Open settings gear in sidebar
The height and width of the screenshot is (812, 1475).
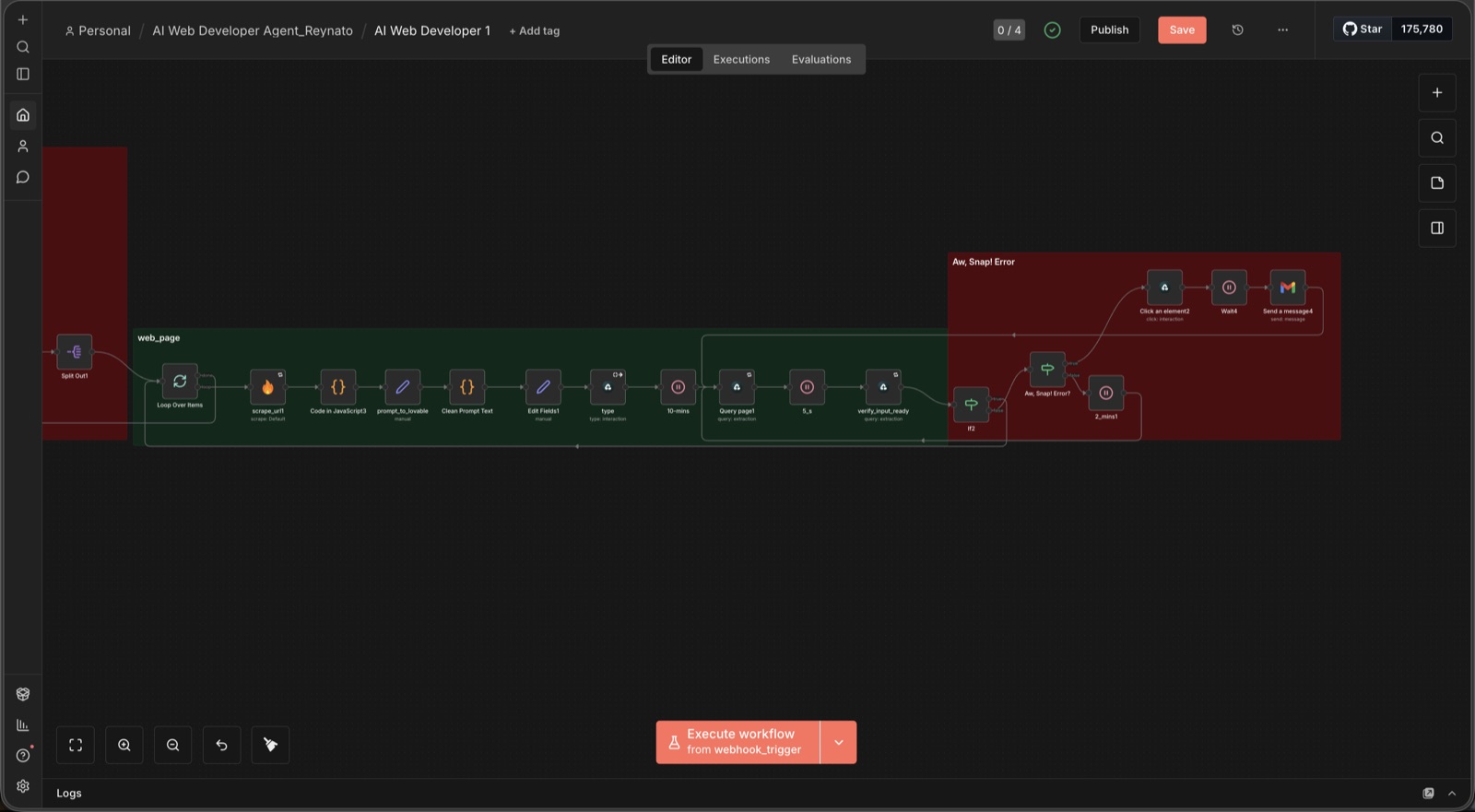pyautogui.click(x=23, y=786)
